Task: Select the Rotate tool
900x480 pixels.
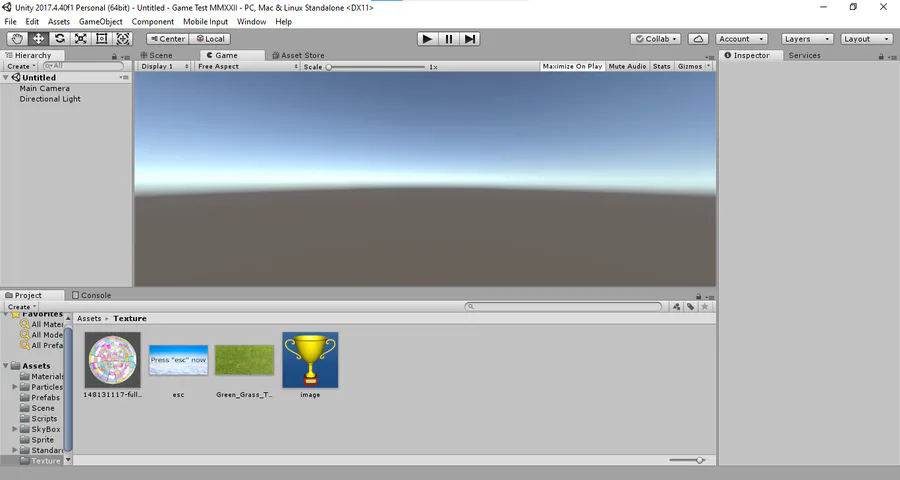Action: [60, 38]
